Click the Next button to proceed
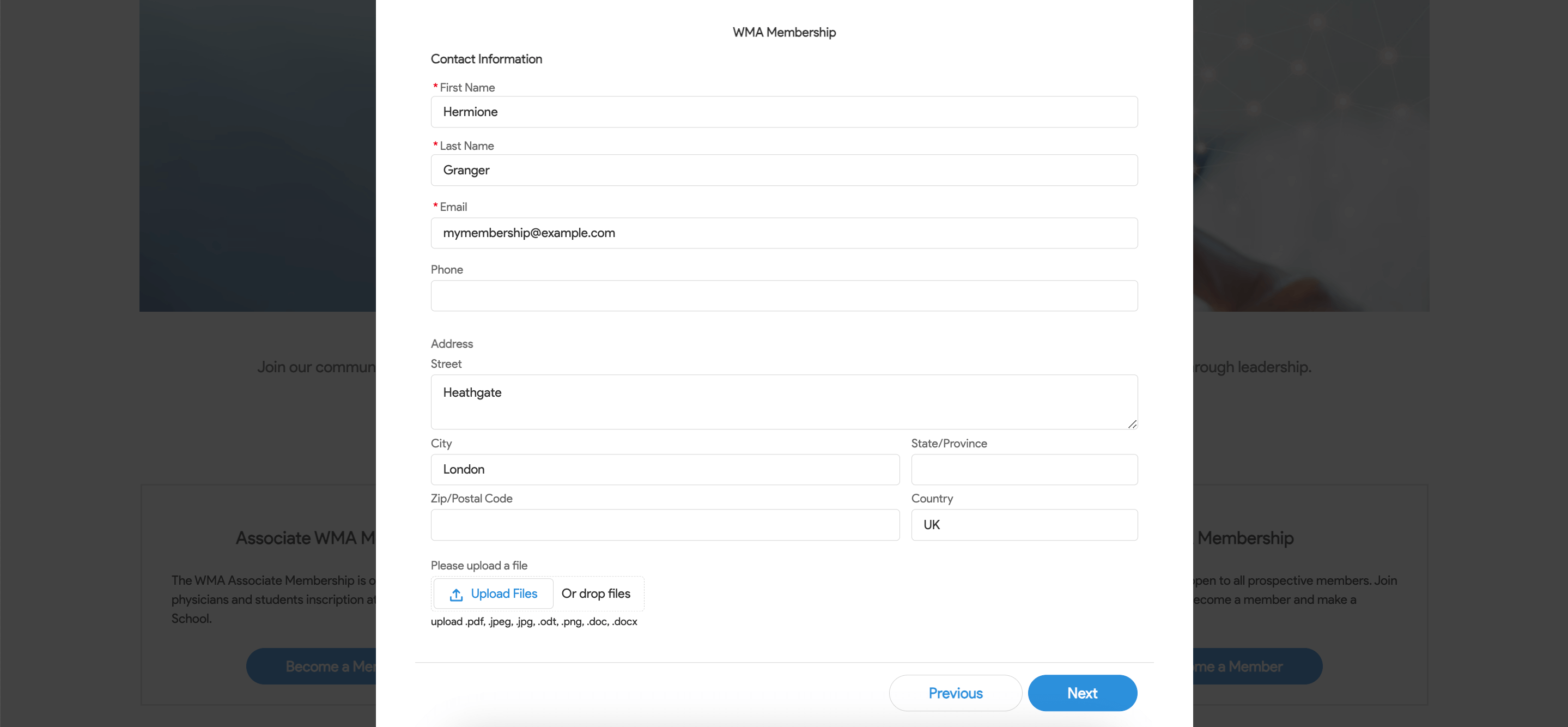Screen dimensions: 1568x727 coord(1083,693)
